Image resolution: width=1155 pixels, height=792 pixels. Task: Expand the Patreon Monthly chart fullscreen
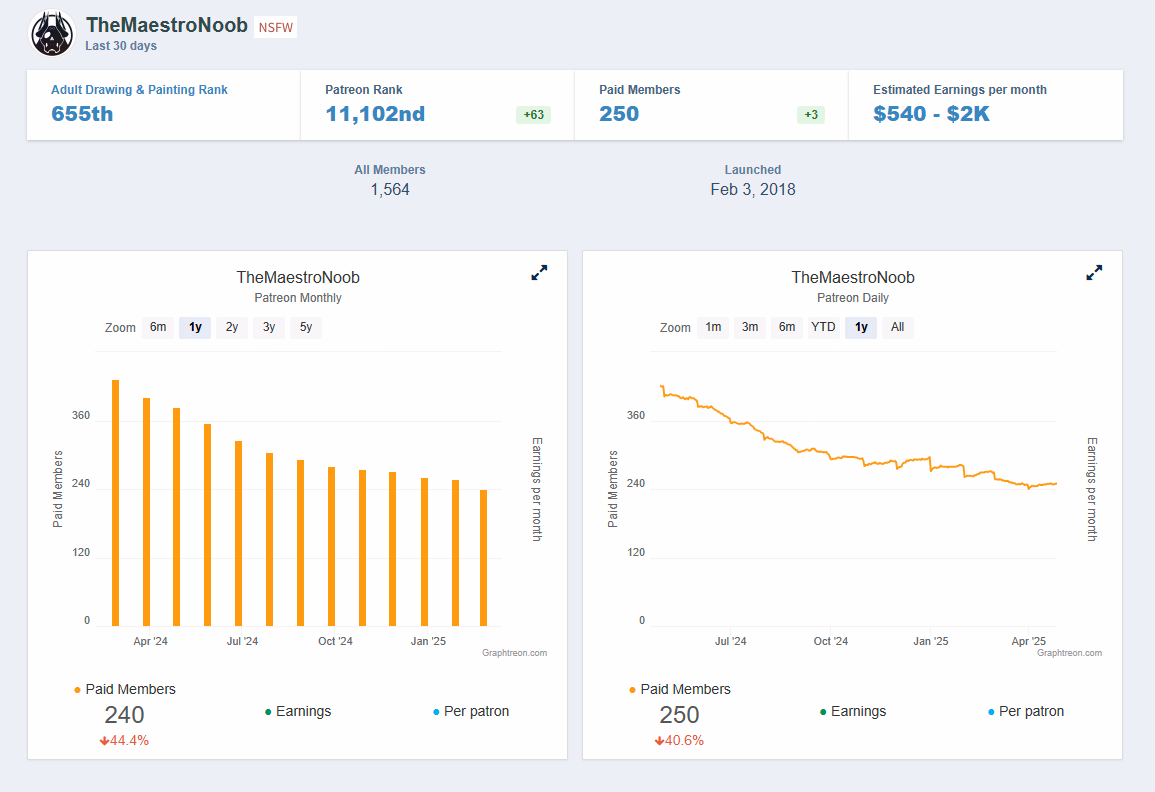tap(539, 272)
